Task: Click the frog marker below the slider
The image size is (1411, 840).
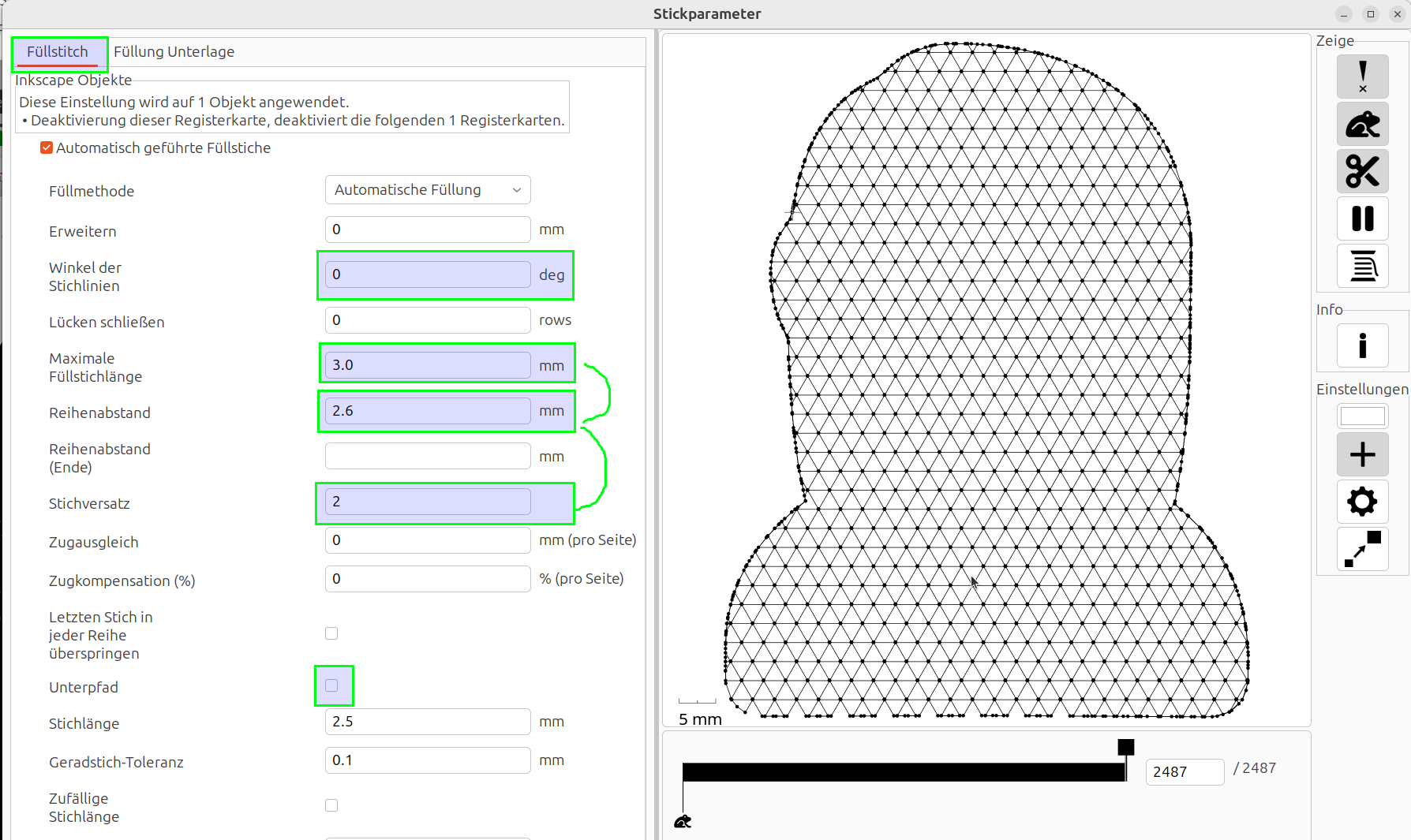Action: click(x=683, y=822)
